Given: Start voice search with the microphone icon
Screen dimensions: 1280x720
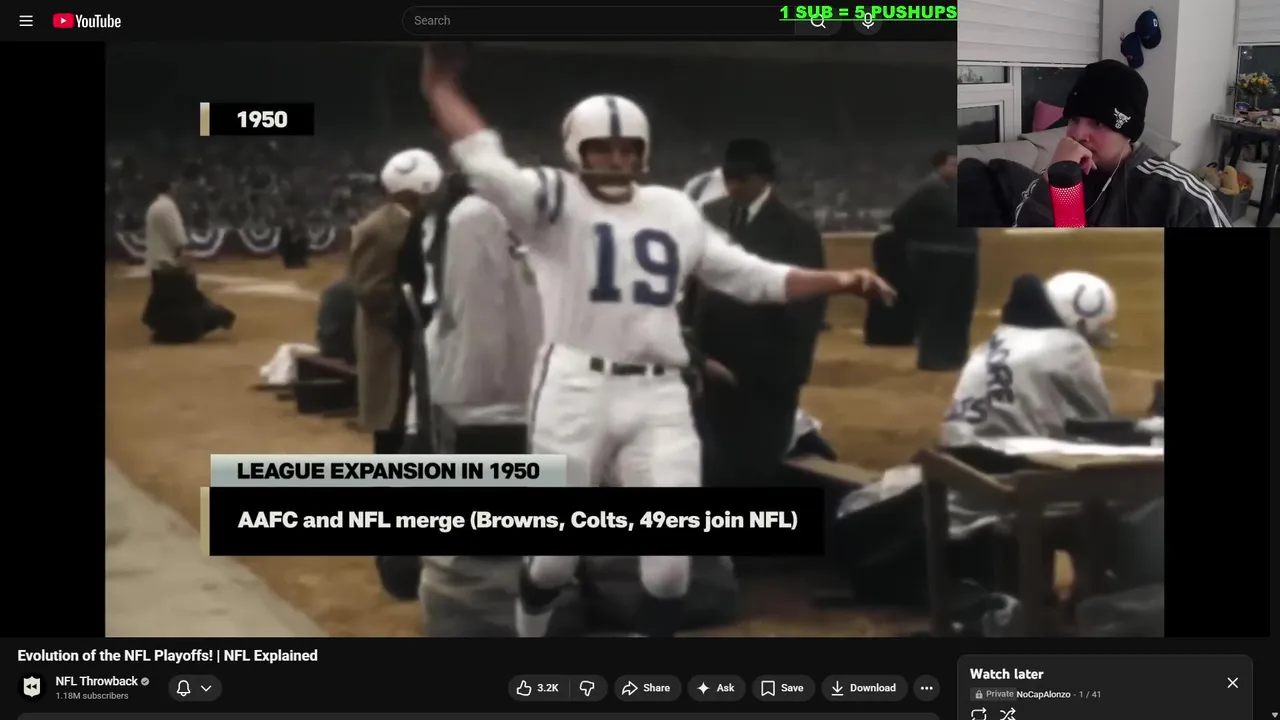Looking at the screenshot, I should point(868,20).
